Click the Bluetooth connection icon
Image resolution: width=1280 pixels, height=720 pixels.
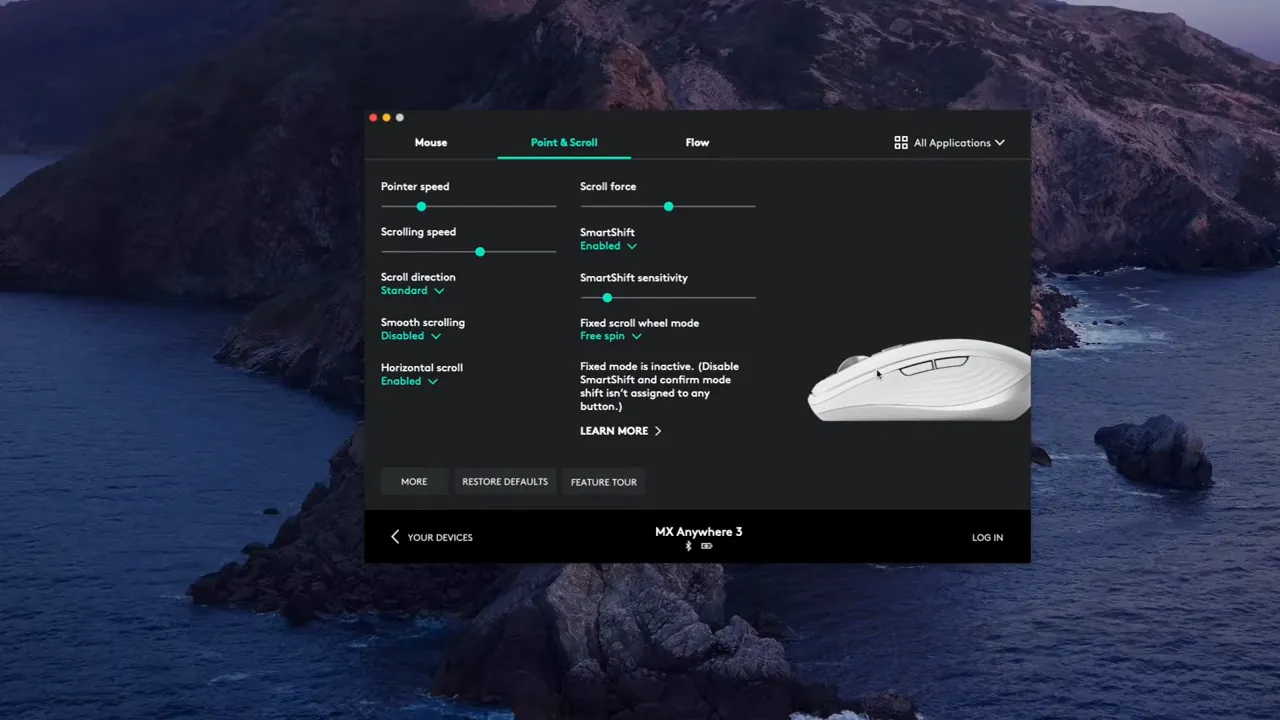(x=688, y=546)
